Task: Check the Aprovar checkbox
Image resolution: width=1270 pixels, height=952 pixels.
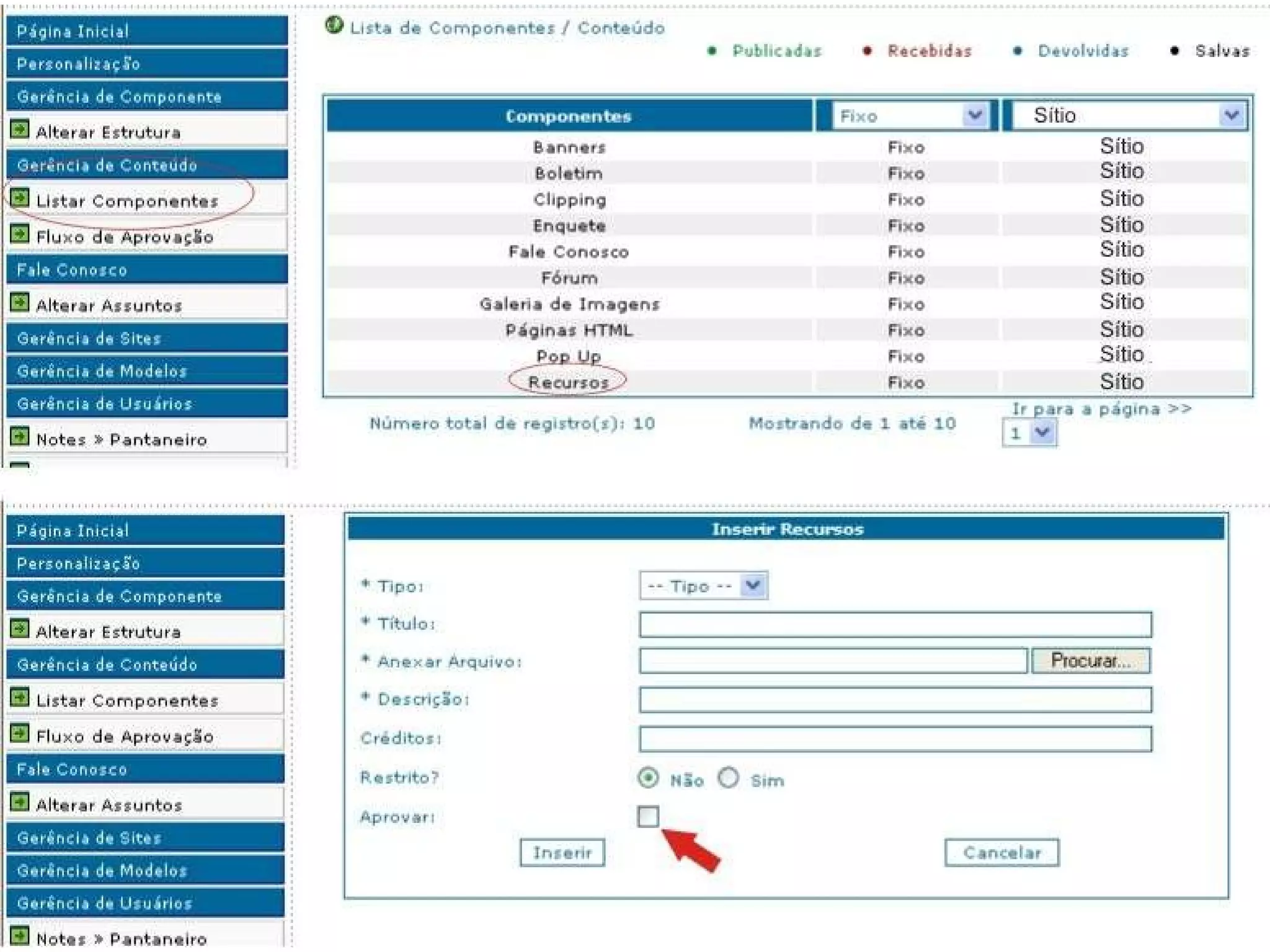Action: pos(648,816)
